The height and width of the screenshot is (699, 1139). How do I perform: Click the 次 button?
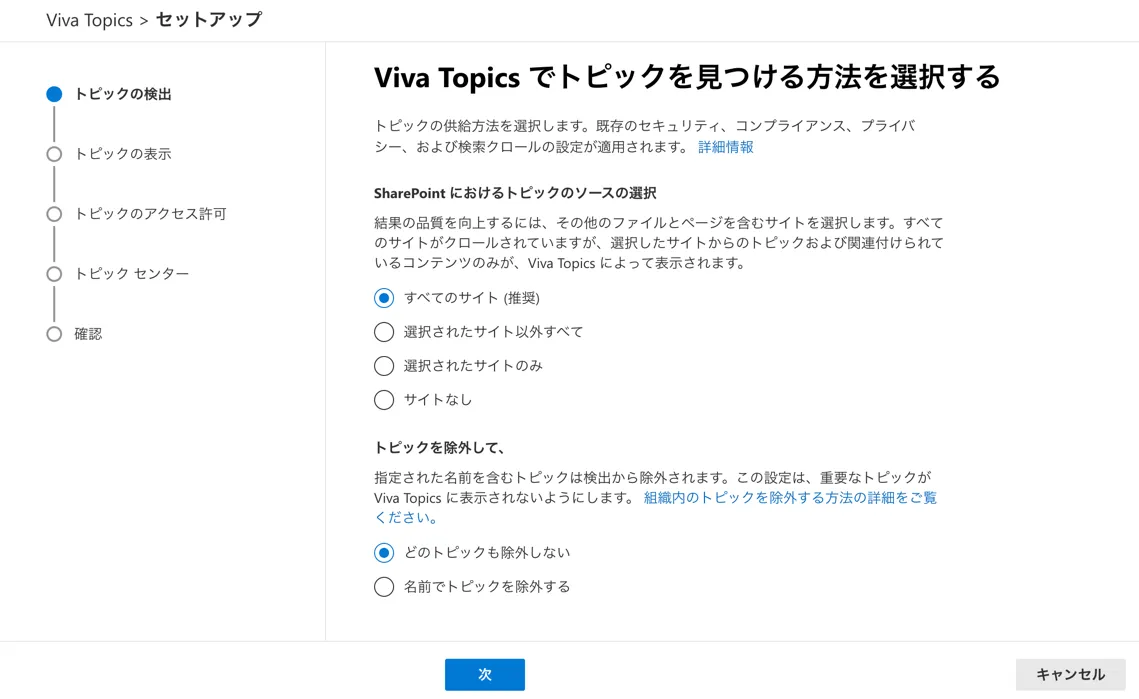[x=484, y=675]
